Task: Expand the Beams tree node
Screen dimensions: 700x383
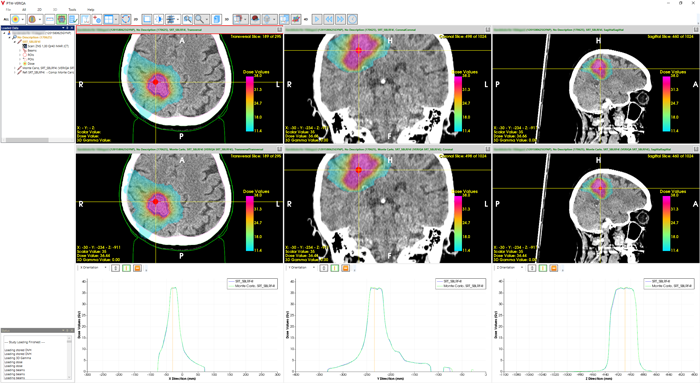Action: tap(20, 50)
